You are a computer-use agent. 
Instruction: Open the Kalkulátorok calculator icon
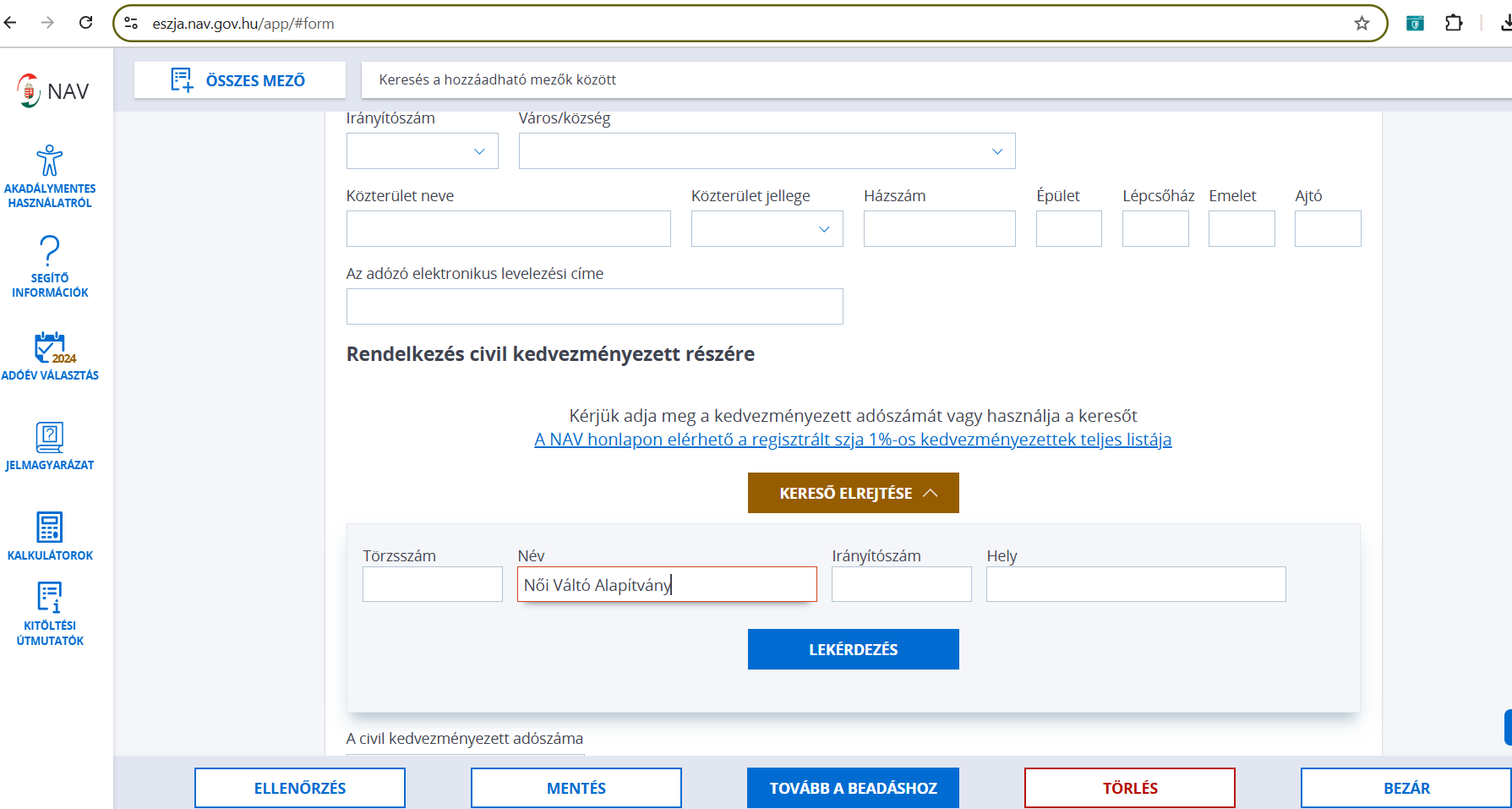[50, 527]
